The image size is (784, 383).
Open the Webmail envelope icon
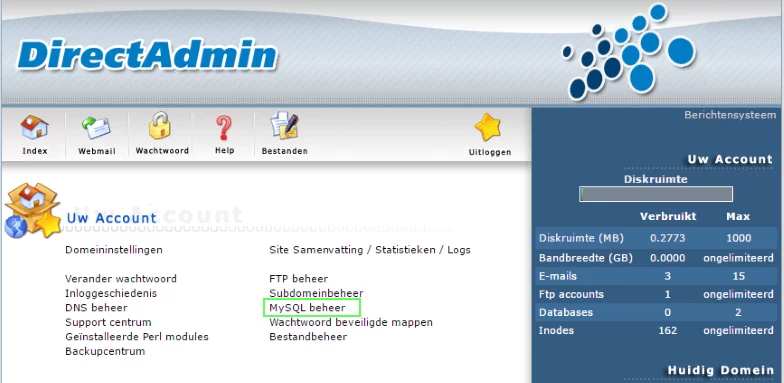(x=96, y=128)
